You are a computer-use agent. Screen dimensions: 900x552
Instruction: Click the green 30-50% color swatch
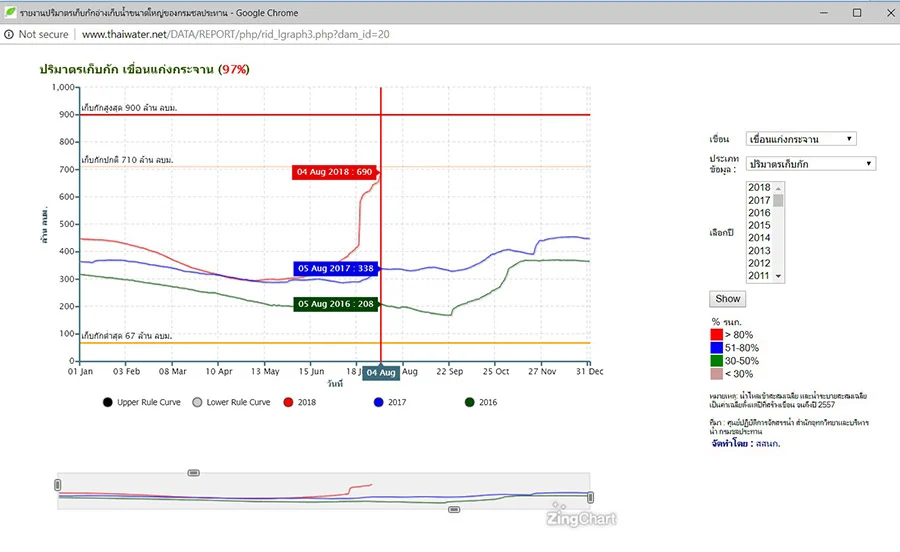pyautogui.click(x=716, y=361)
